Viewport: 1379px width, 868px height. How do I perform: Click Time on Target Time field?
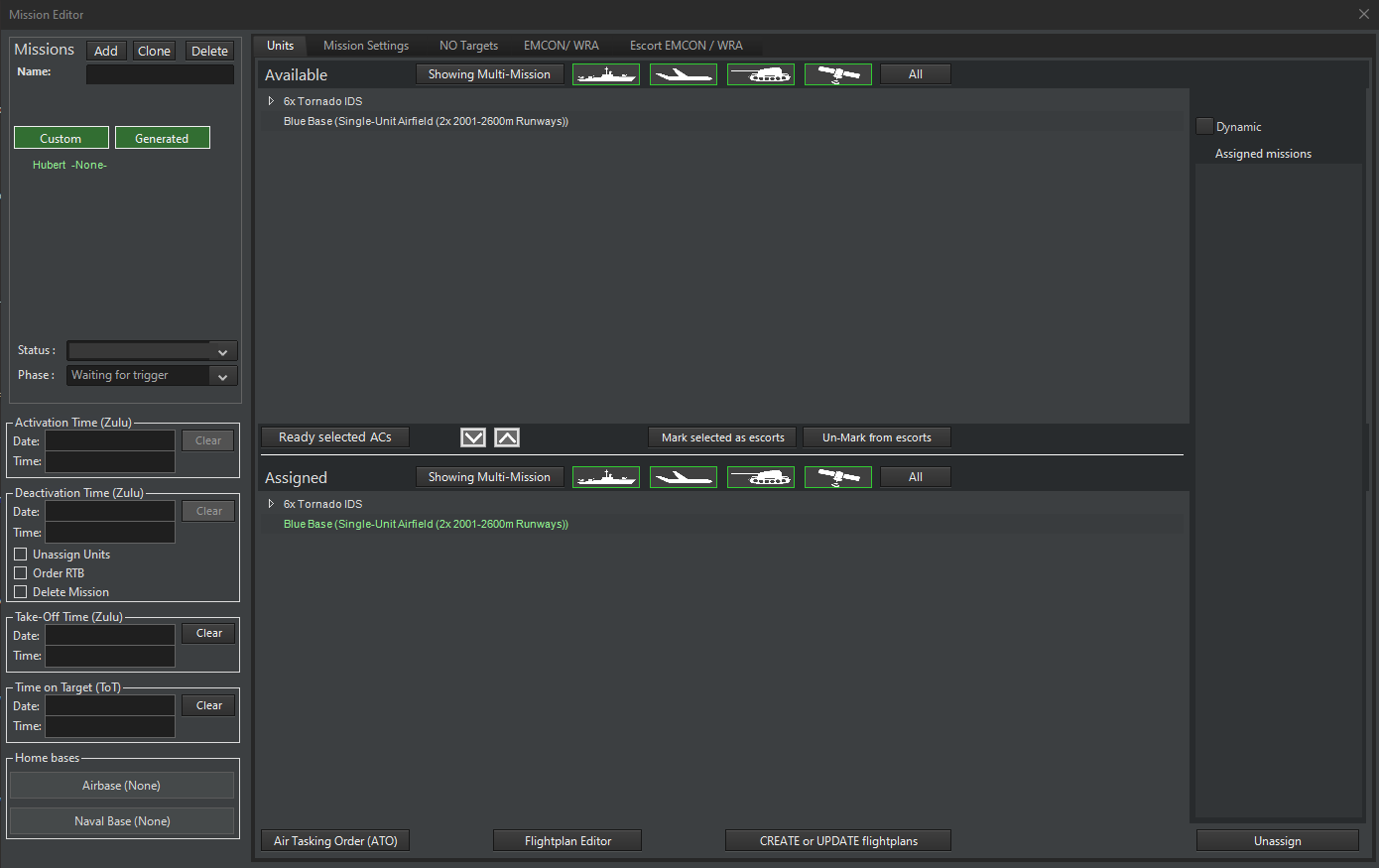click(x=110, y=727)
